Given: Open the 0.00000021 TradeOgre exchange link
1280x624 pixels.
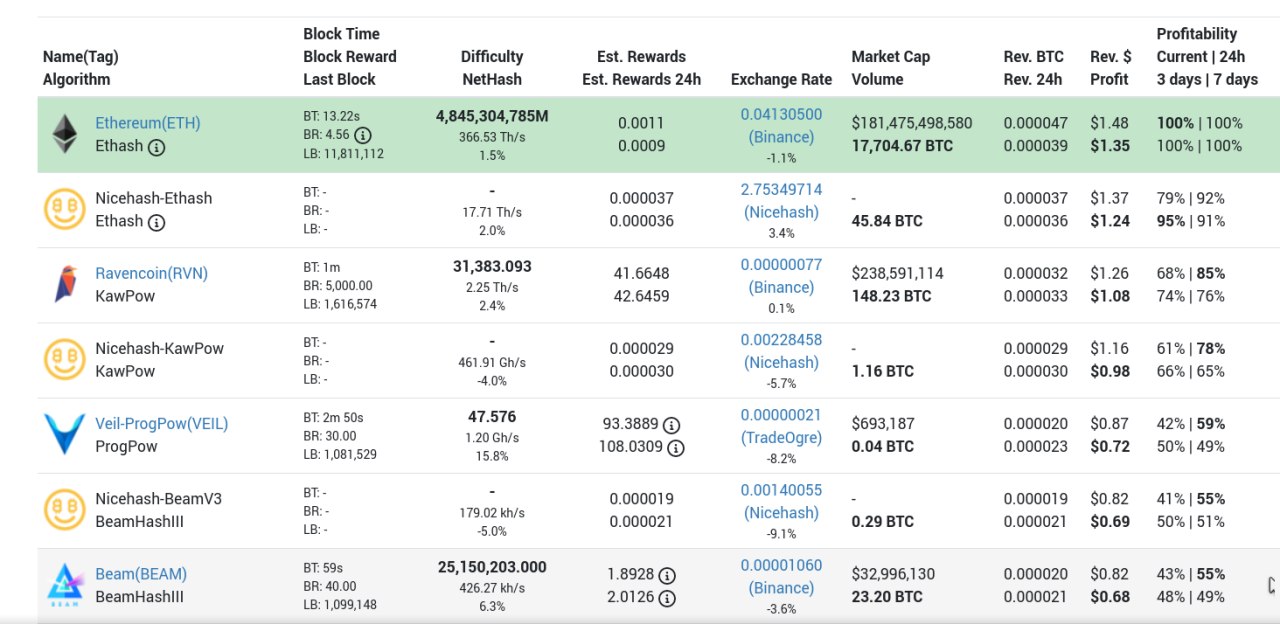Looking at the screenshot, I should click(781, 426).
